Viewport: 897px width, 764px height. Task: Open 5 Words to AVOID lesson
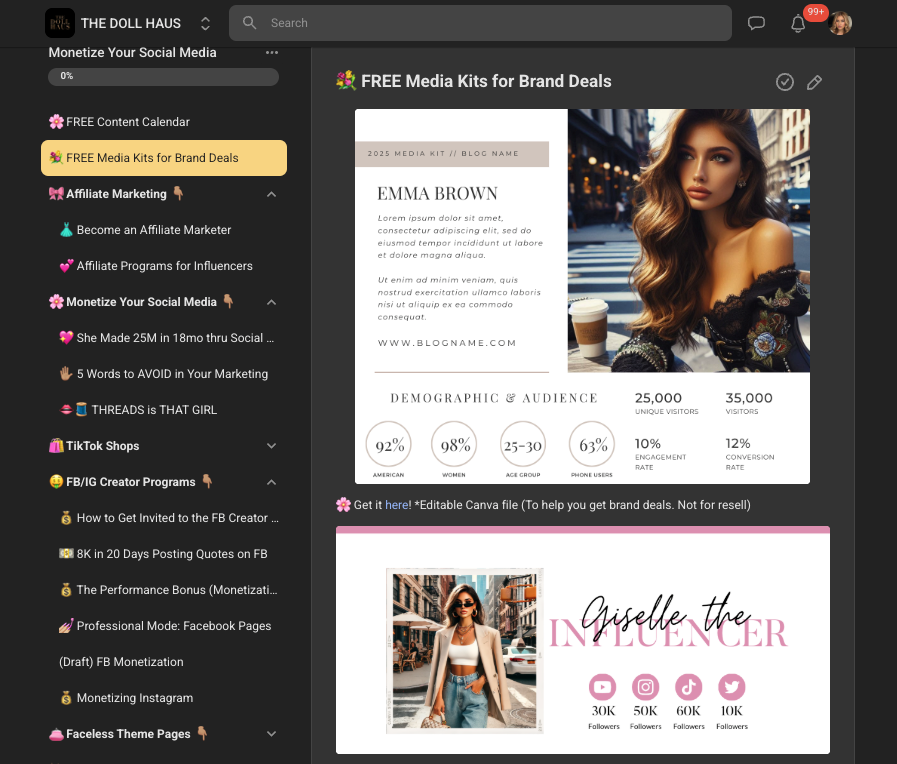coord(172,374)
